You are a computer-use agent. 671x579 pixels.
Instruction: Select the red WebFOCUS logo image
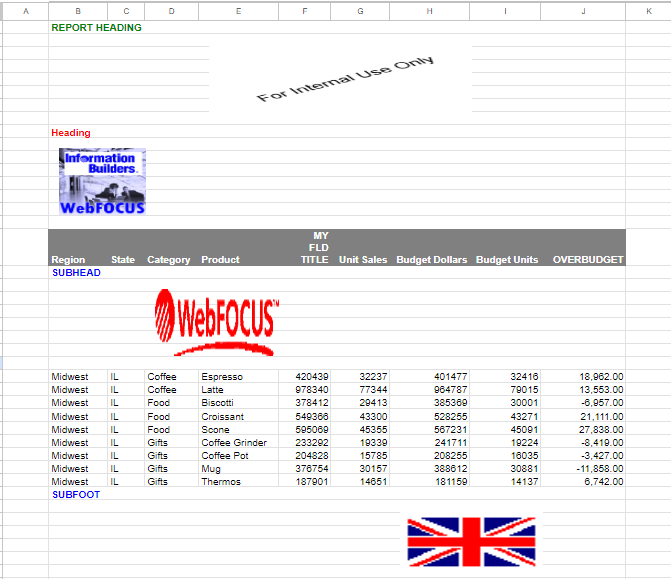click(217, 322)
